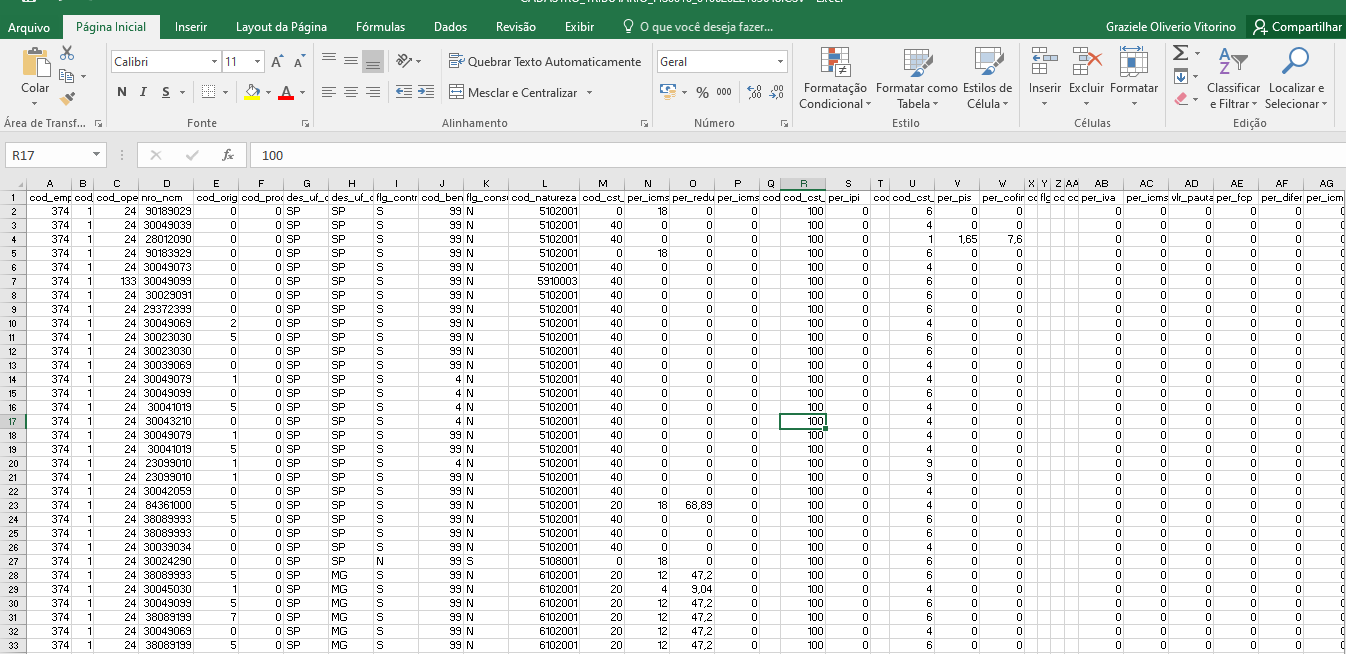Click Quebrar Texto Automaticamente
1346x654 pixels.
coord(546,62)
